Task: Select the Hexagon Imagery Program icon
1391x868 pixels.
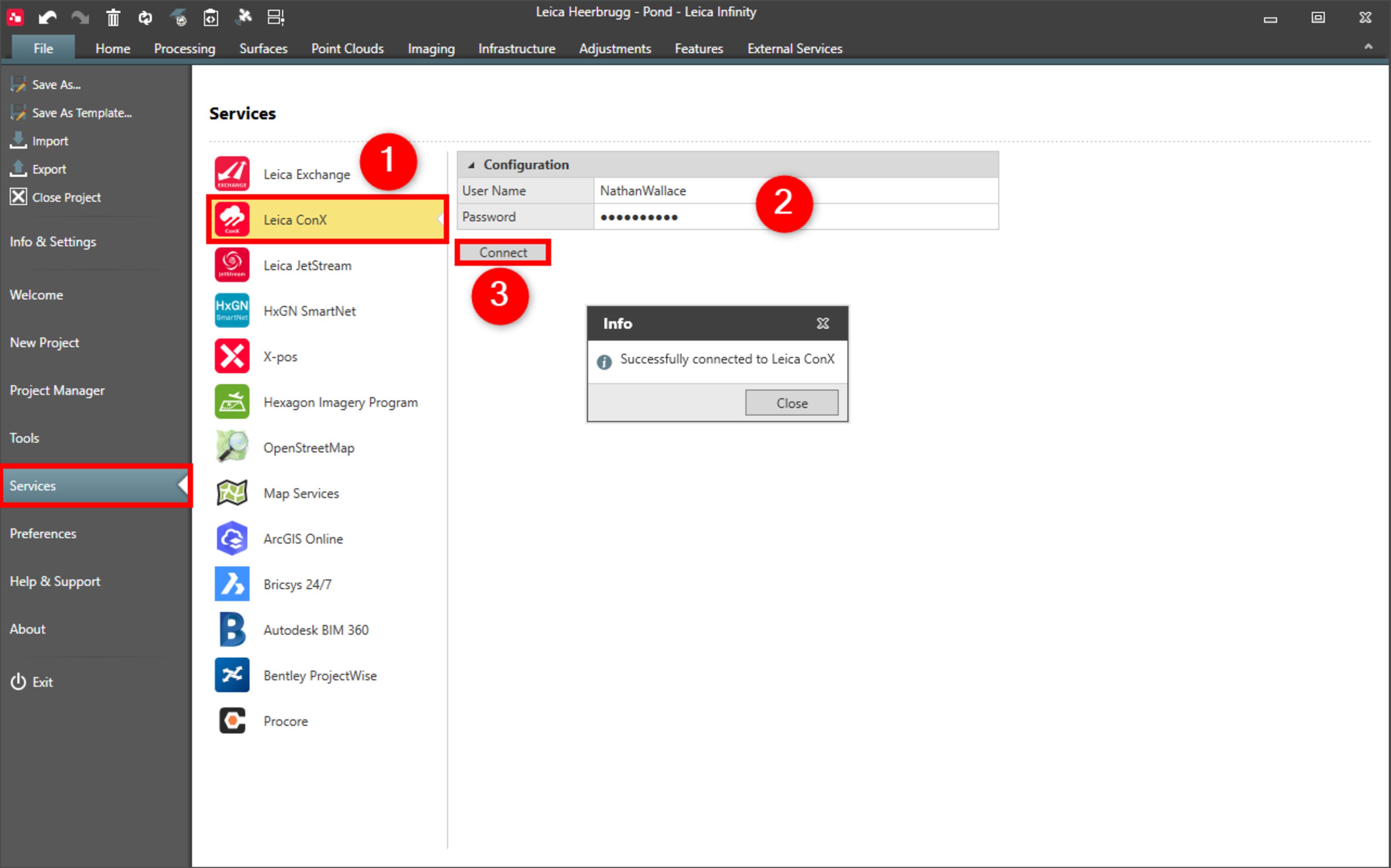Action: click(232, 401)
